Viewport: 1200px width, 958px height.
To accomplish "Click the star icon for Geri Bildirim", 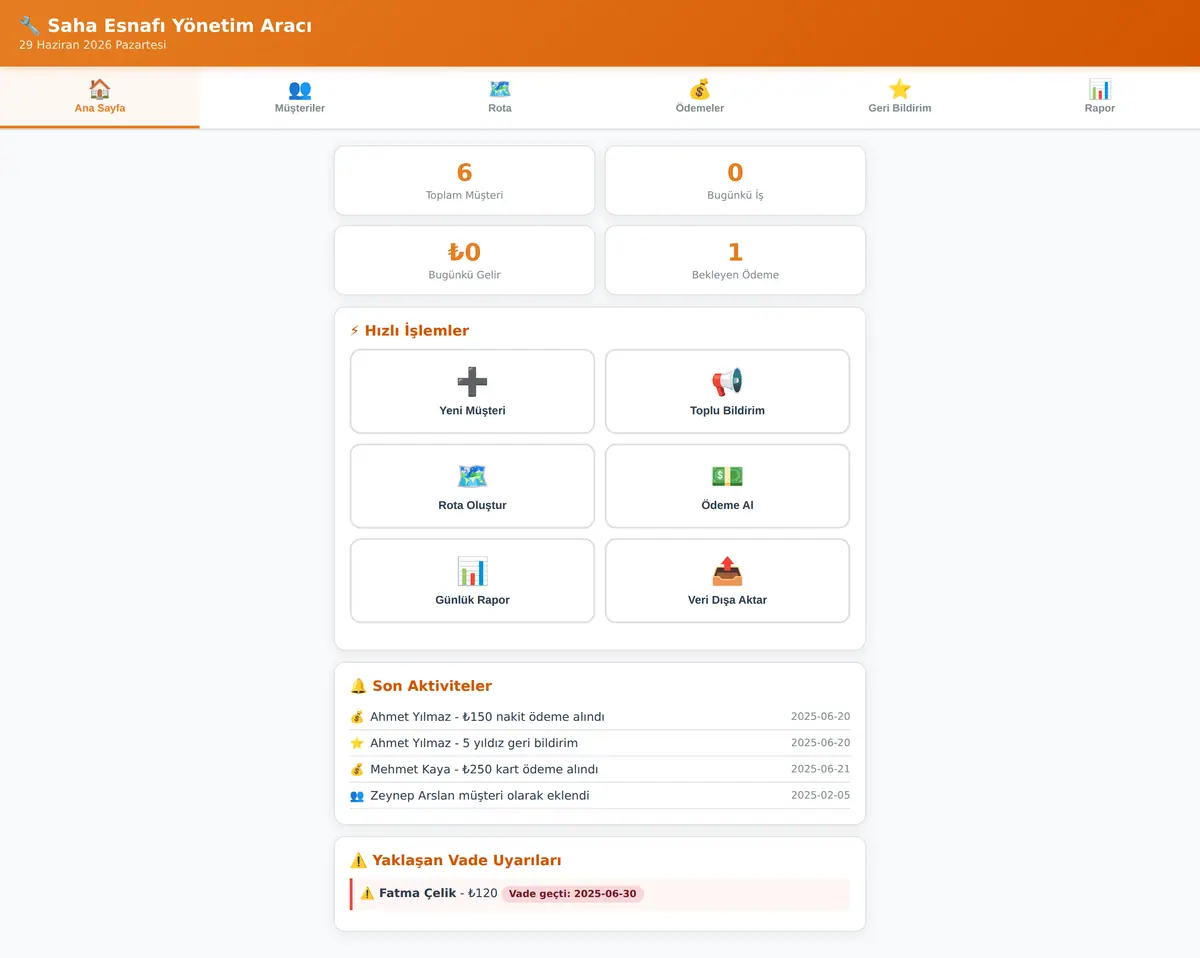I will tap(900, 89).
